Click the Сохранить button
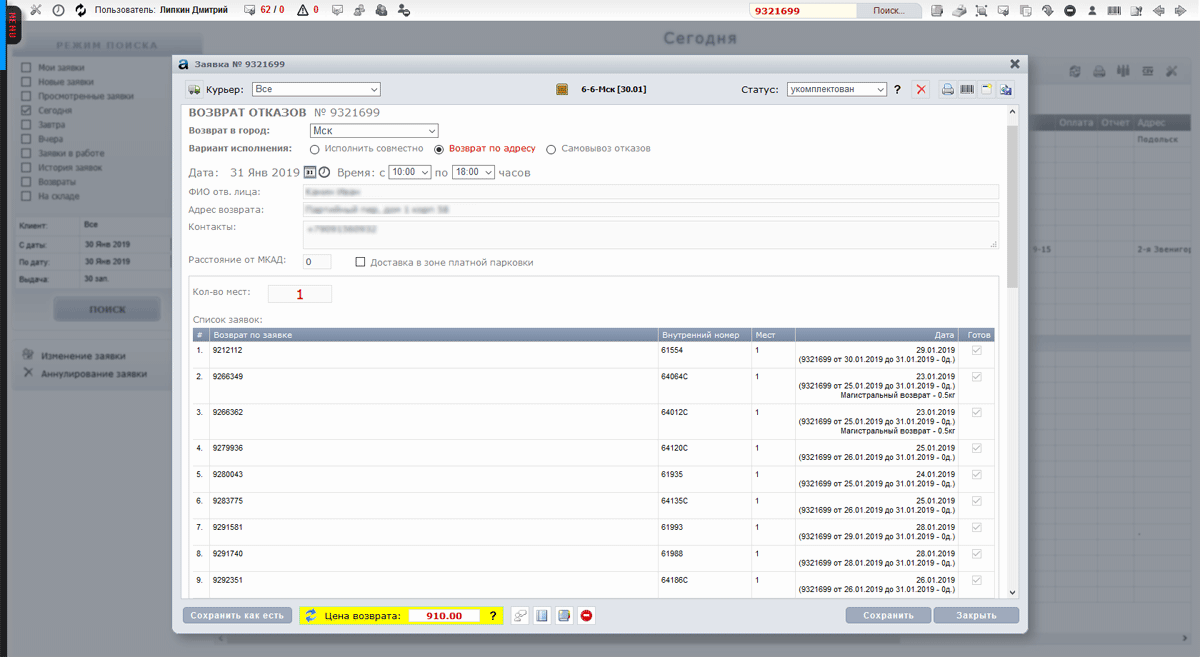The width and height of the screenshot is (1200, 657). point(888,616)
